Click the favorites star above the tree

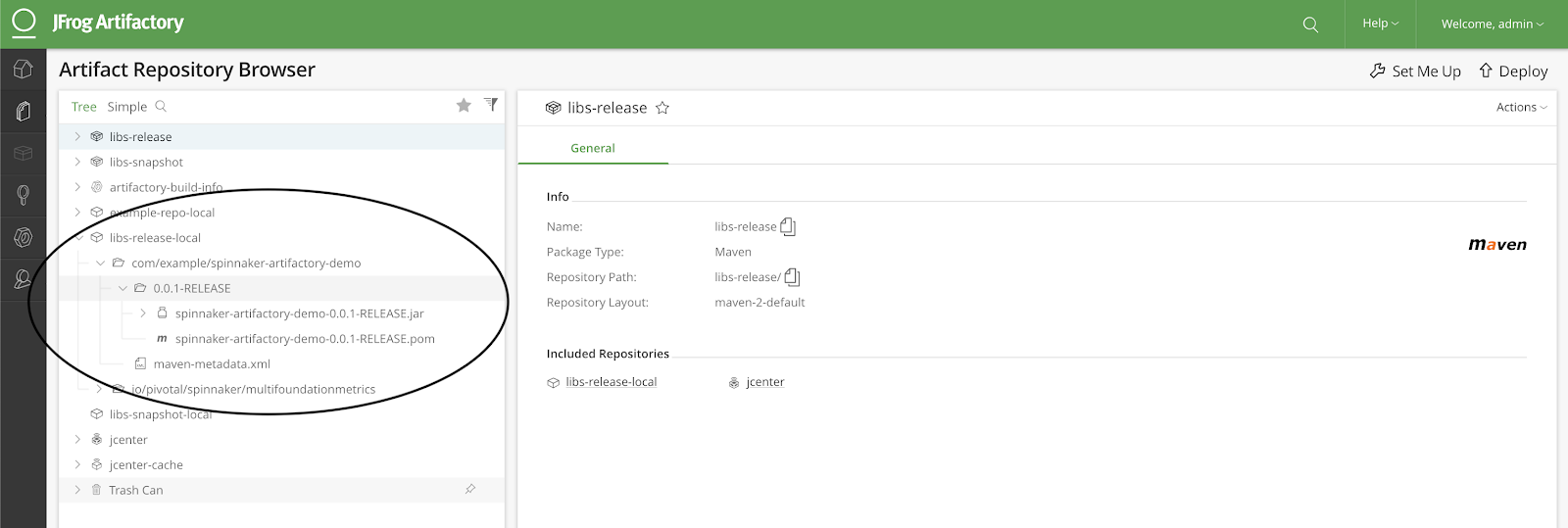(x=464, y=106)
